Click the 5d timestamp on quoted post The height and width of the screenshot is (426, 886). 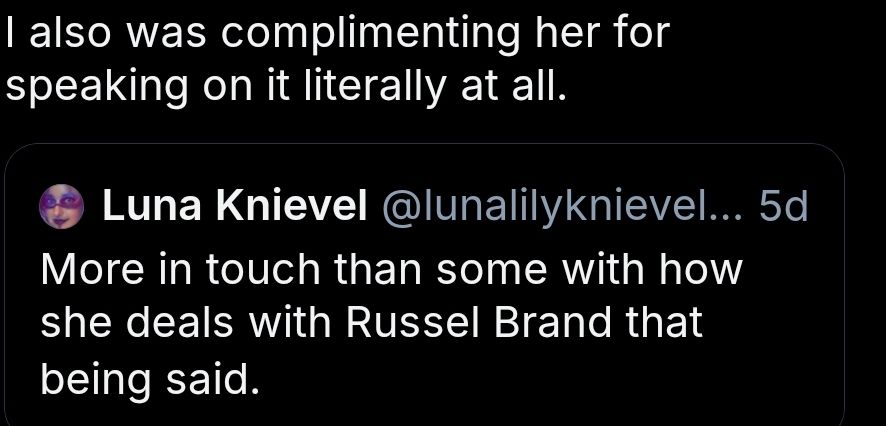coord(783,206)
